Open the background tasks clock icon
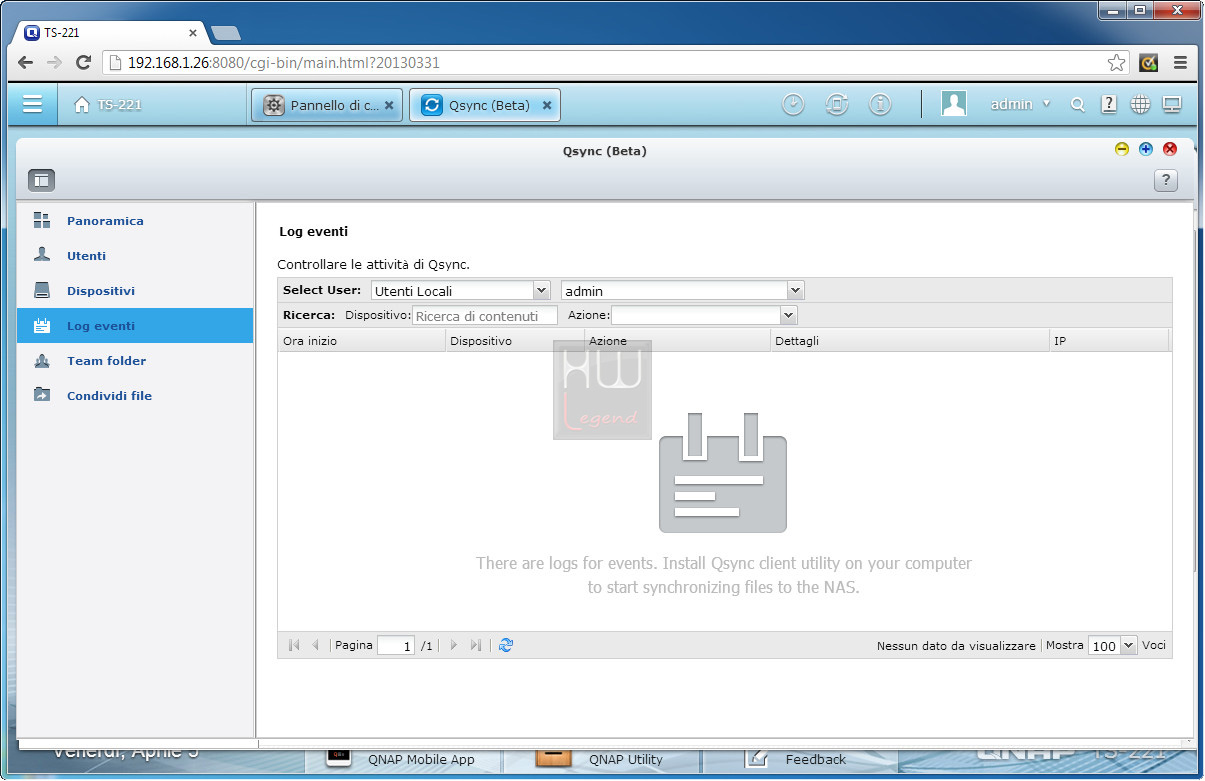This screenshot has width=1205, height=781. click(x=793, y=104)
